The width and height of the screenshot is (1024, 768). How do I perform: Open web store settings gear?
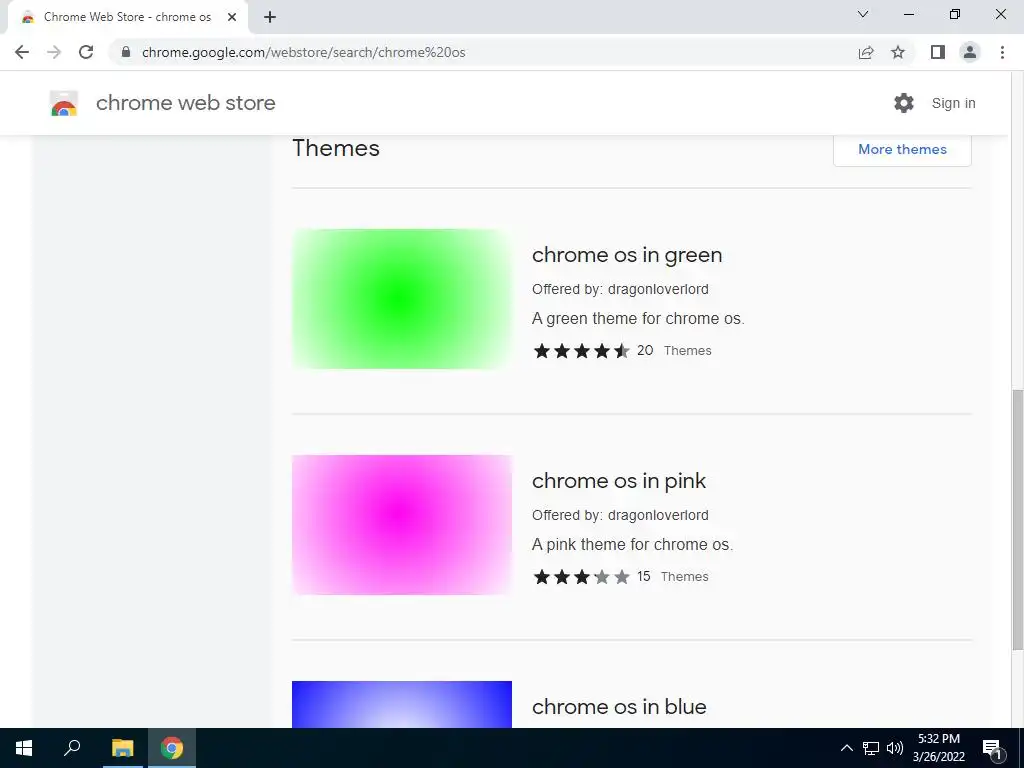[904, 103]
